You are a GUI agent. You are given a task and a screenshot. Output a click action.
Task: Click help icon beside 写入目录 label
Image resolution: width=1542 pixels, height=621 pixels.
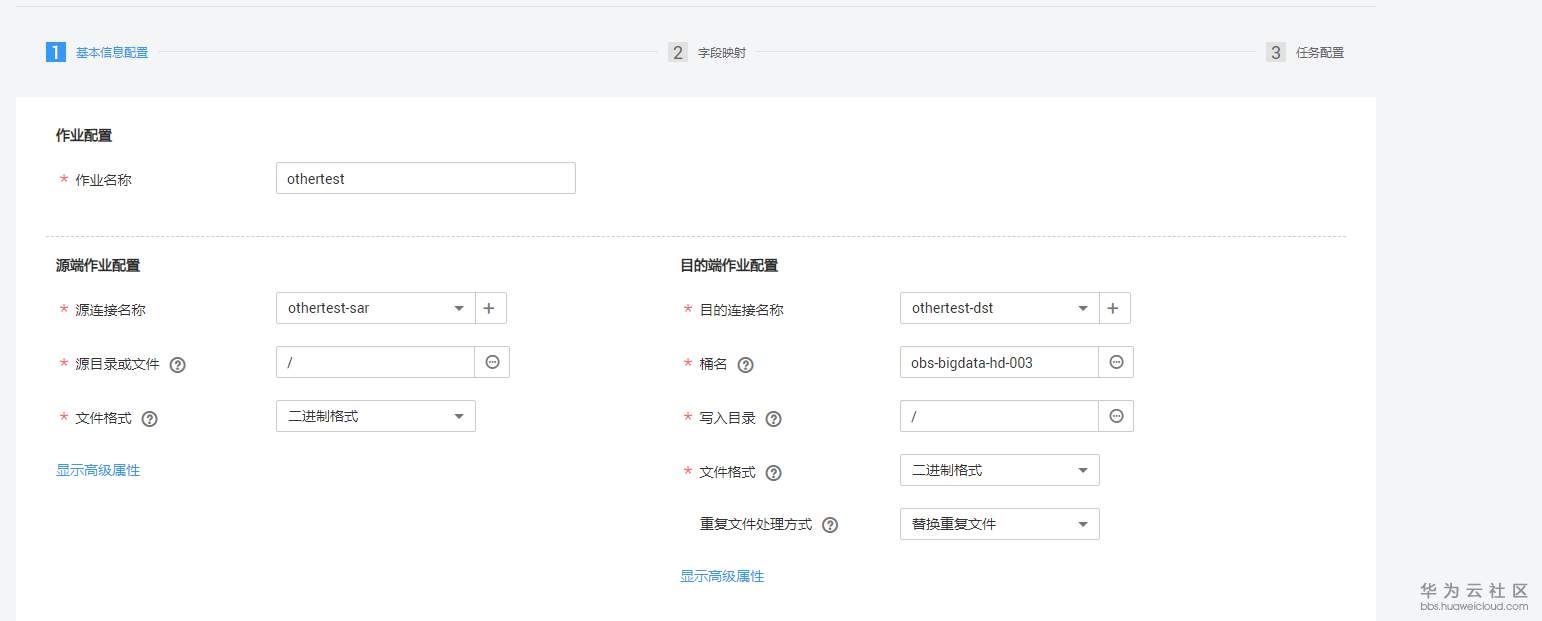point(773,419)
